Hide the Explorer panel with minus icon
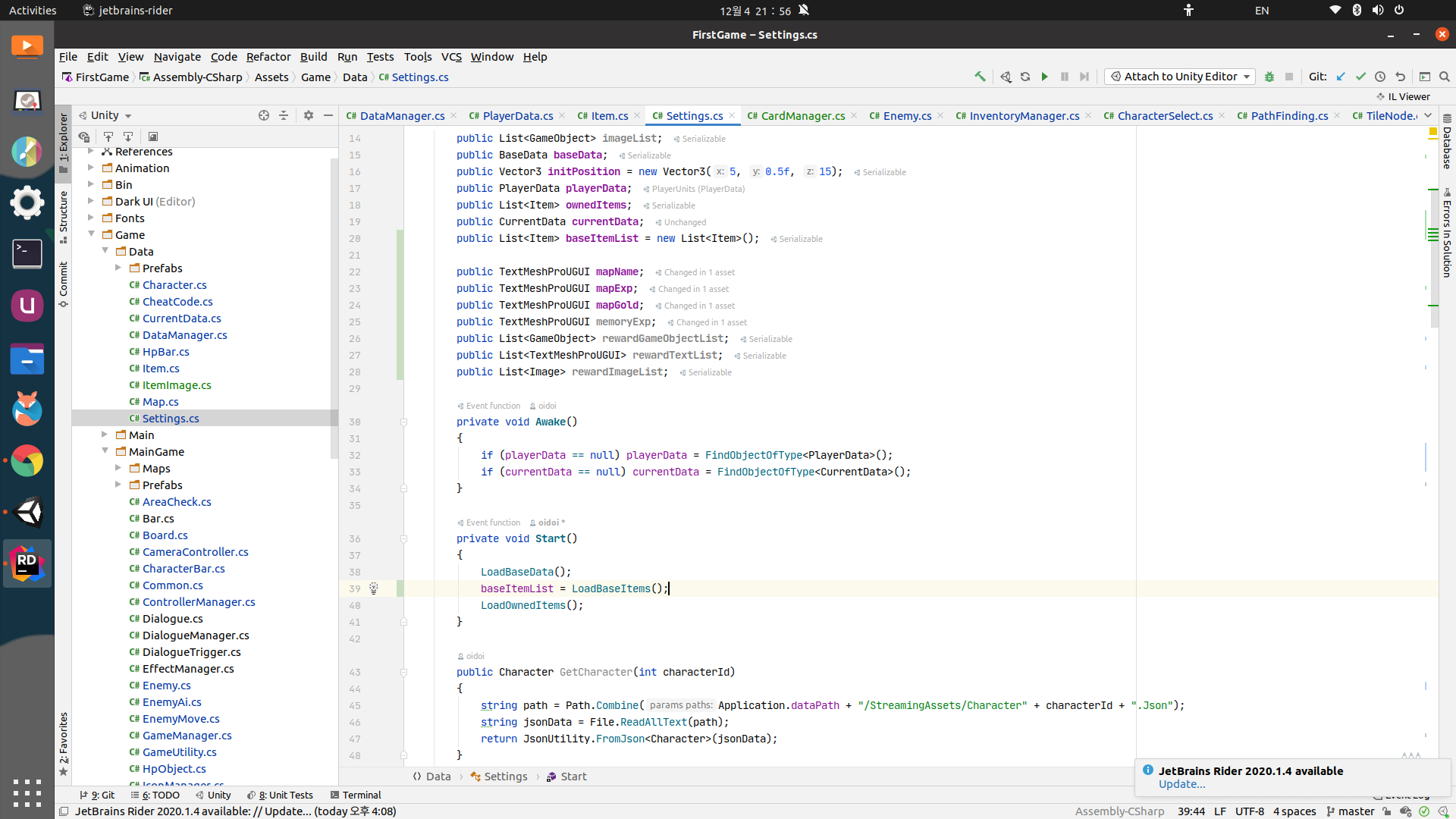 point(328,115)
